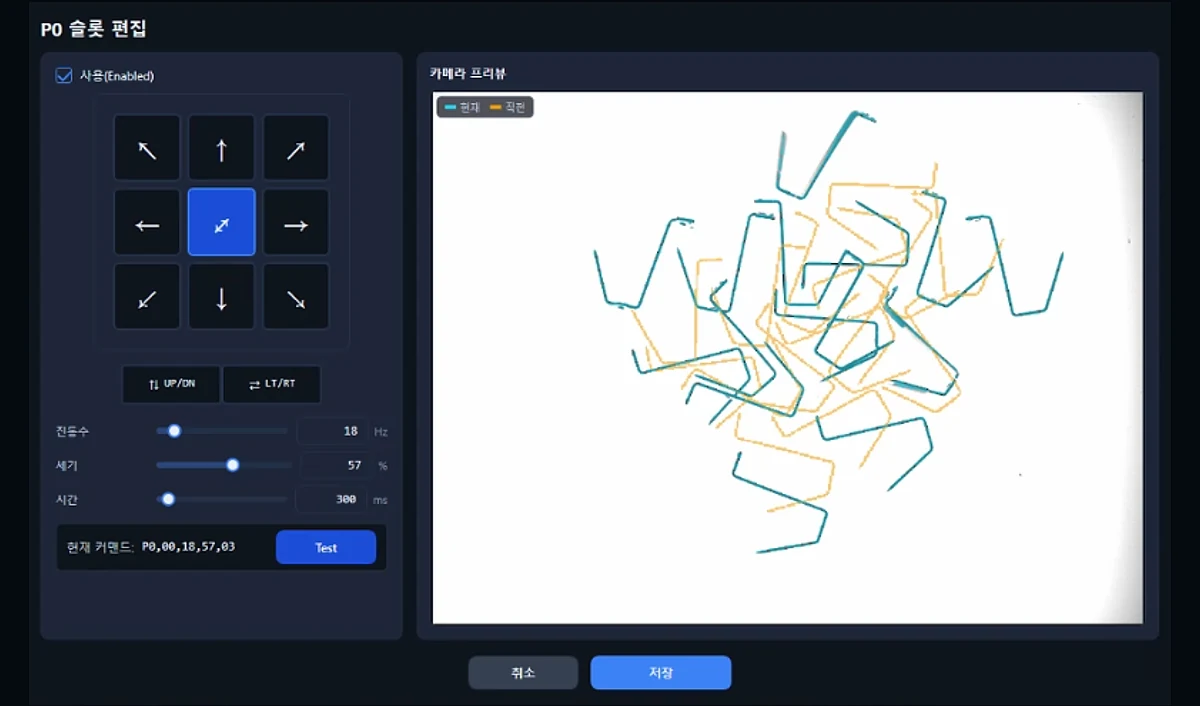Screen dimensions: 1200x706
Task: Click the 시간 label
Action: point(67,499)
